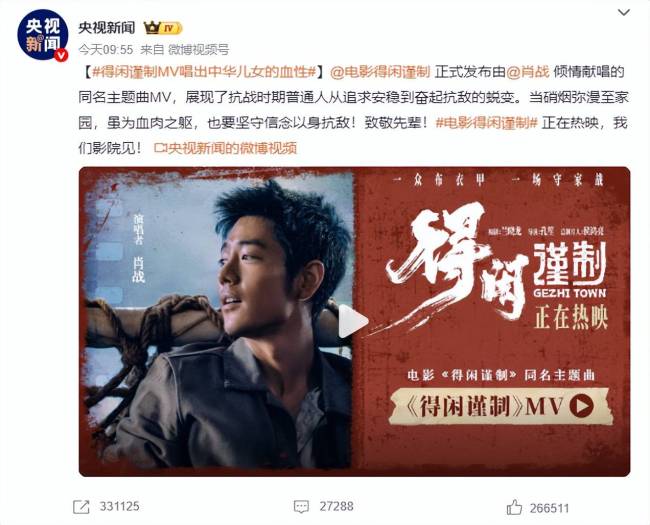Open hashtag 得闲谨制MV唱出中华儿女的血性
650x525 pixels.
click(204, 72)
